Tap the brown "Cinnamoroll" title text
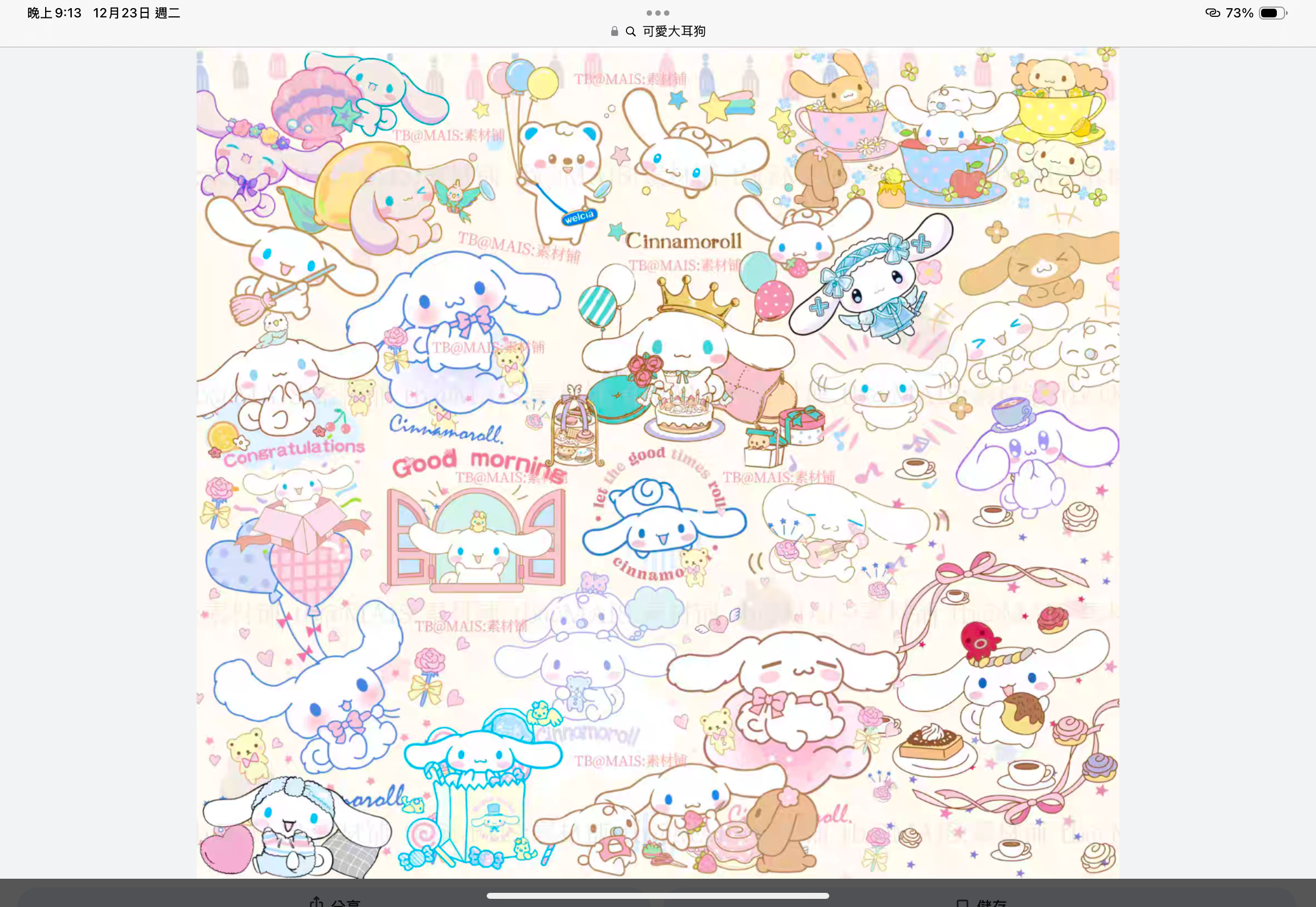The height and width of the screenshot is (907, 1316). tap(684, 241)
